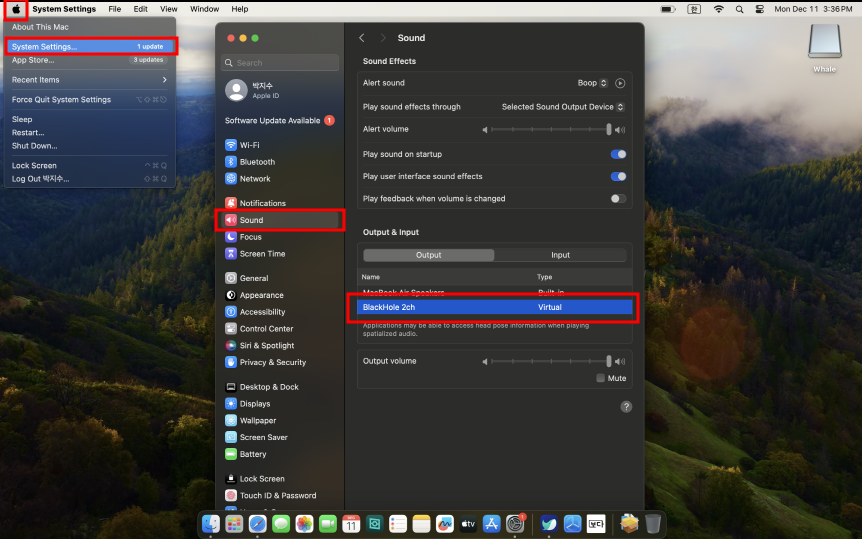Open the Whale drive on the desktop

click(x=825, y=50)
